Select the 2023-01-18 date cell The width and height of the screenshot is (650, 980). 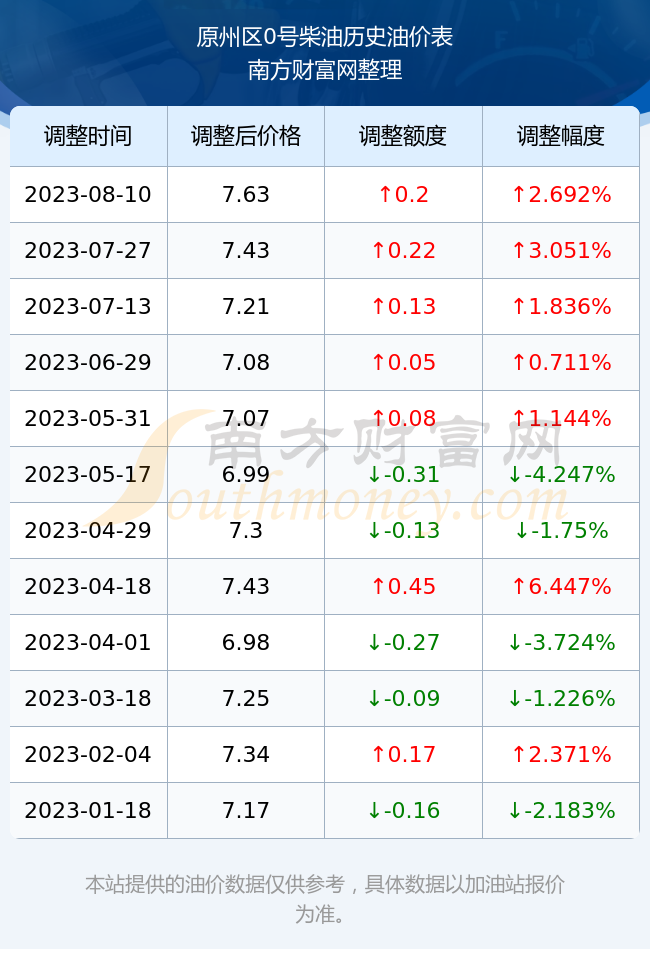point(88,811)
